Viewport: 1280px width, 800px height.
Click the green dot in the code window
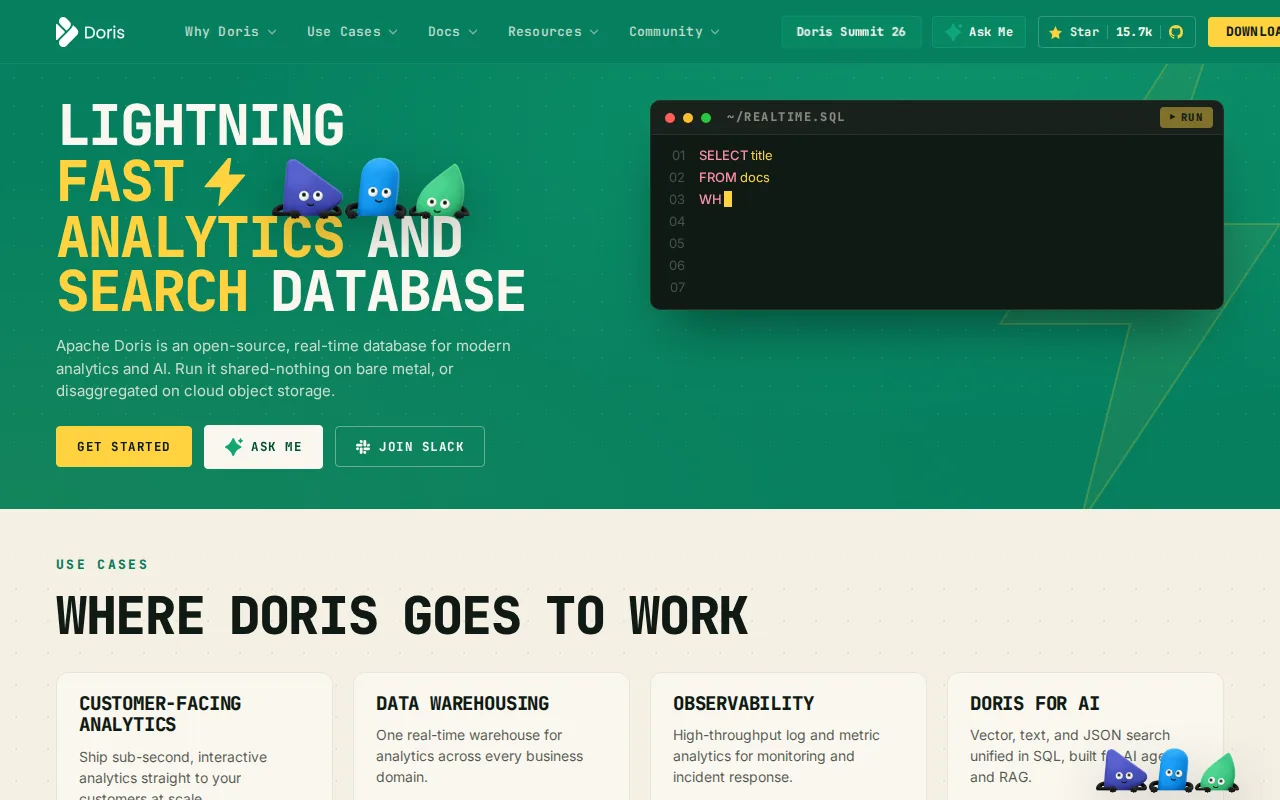(x=706, y=118)
